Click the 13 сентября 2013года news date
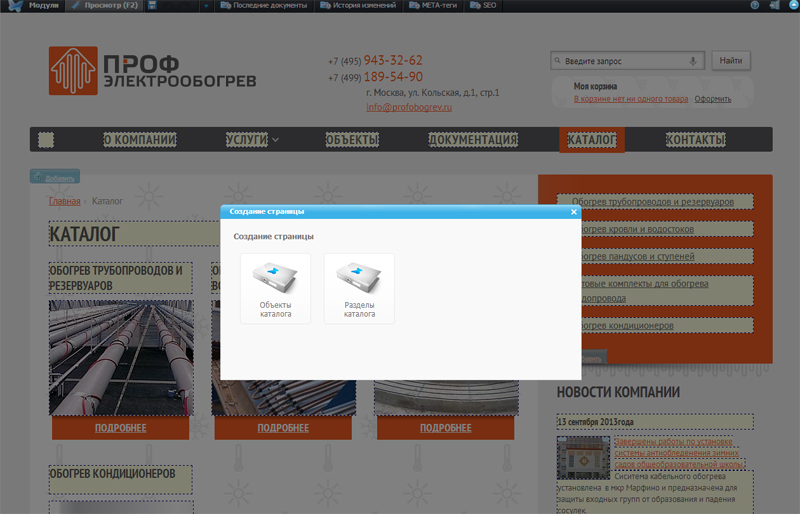Viewport: 800px width, 514px height. 655,422
